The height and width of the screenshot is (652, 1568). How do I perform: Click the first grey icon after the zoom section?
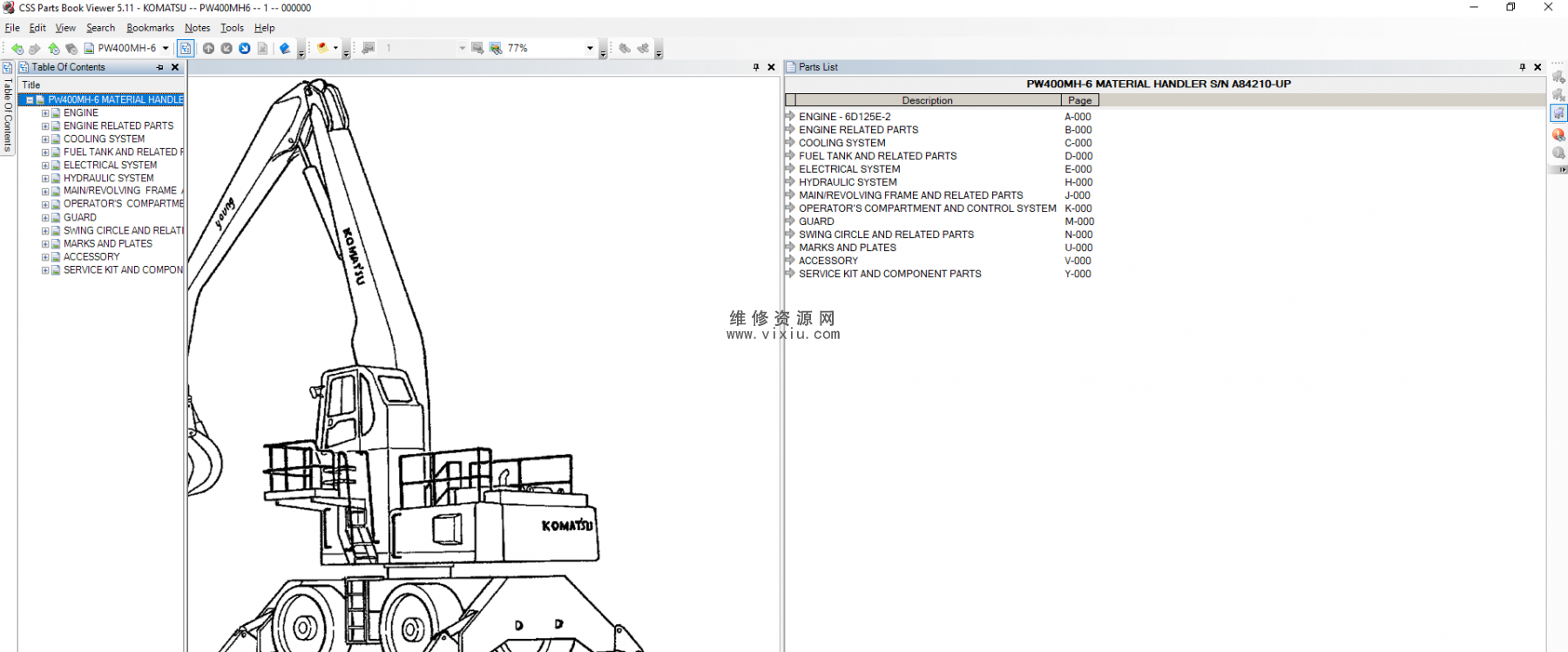click(x=625, y=49)
